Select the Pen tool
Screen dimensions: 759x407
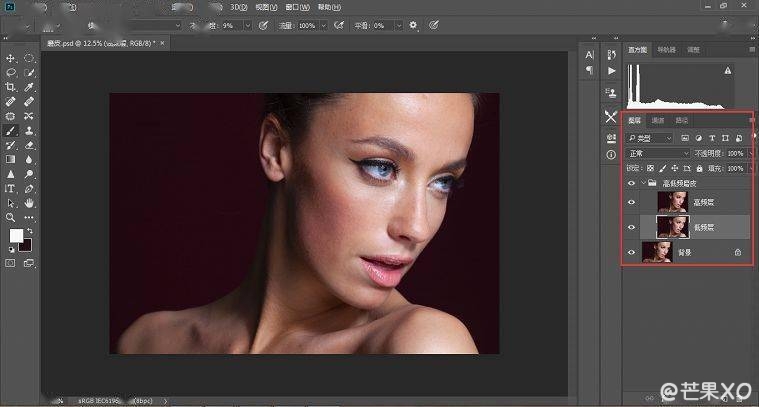(29, 189)
